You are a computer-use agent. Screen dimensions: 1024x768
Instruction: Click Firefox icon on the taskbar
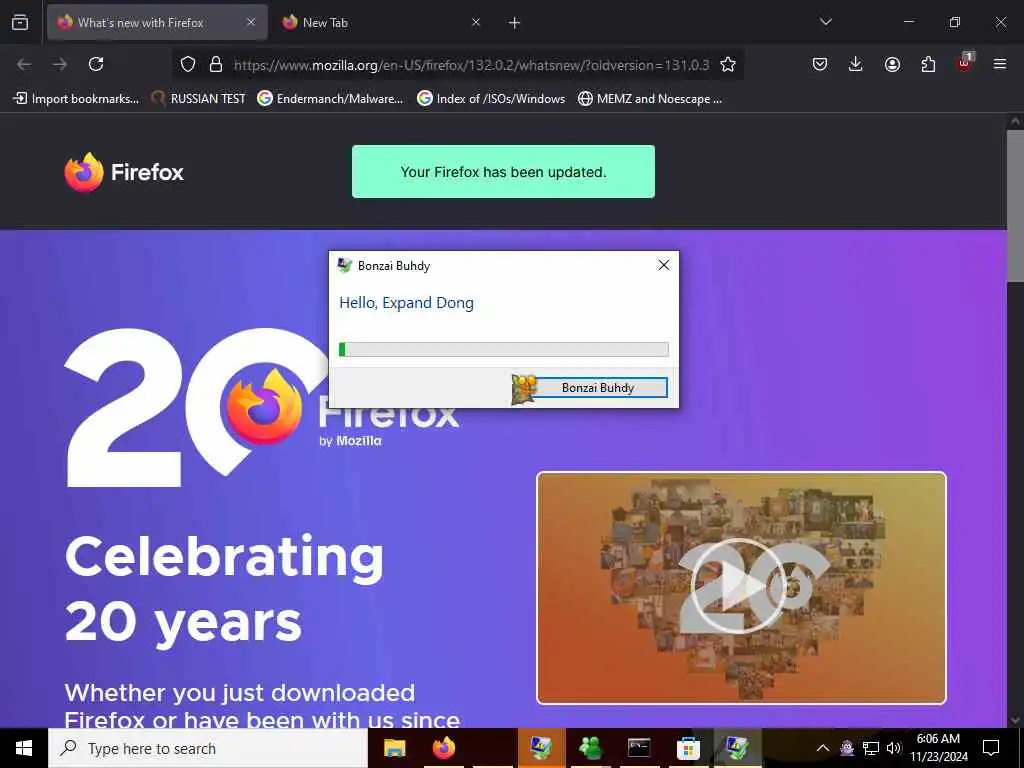pyautogui.click(x=443, y=748)
